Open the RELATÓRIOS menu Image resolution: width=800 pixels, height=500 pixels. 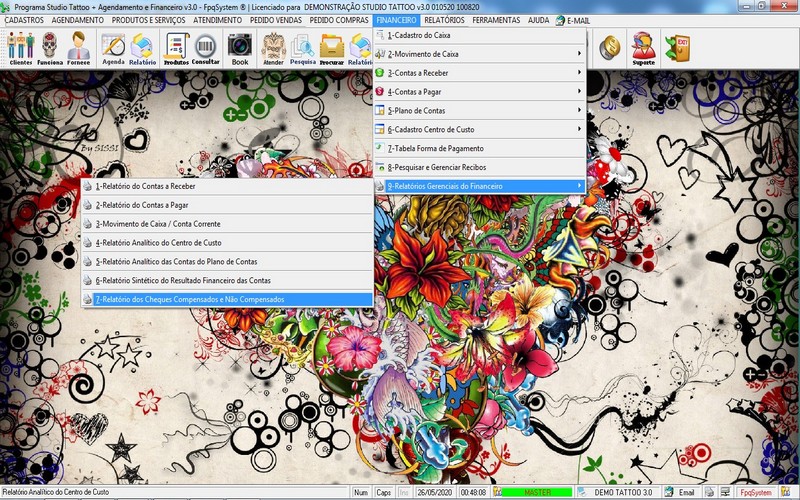tap(444, 20)
